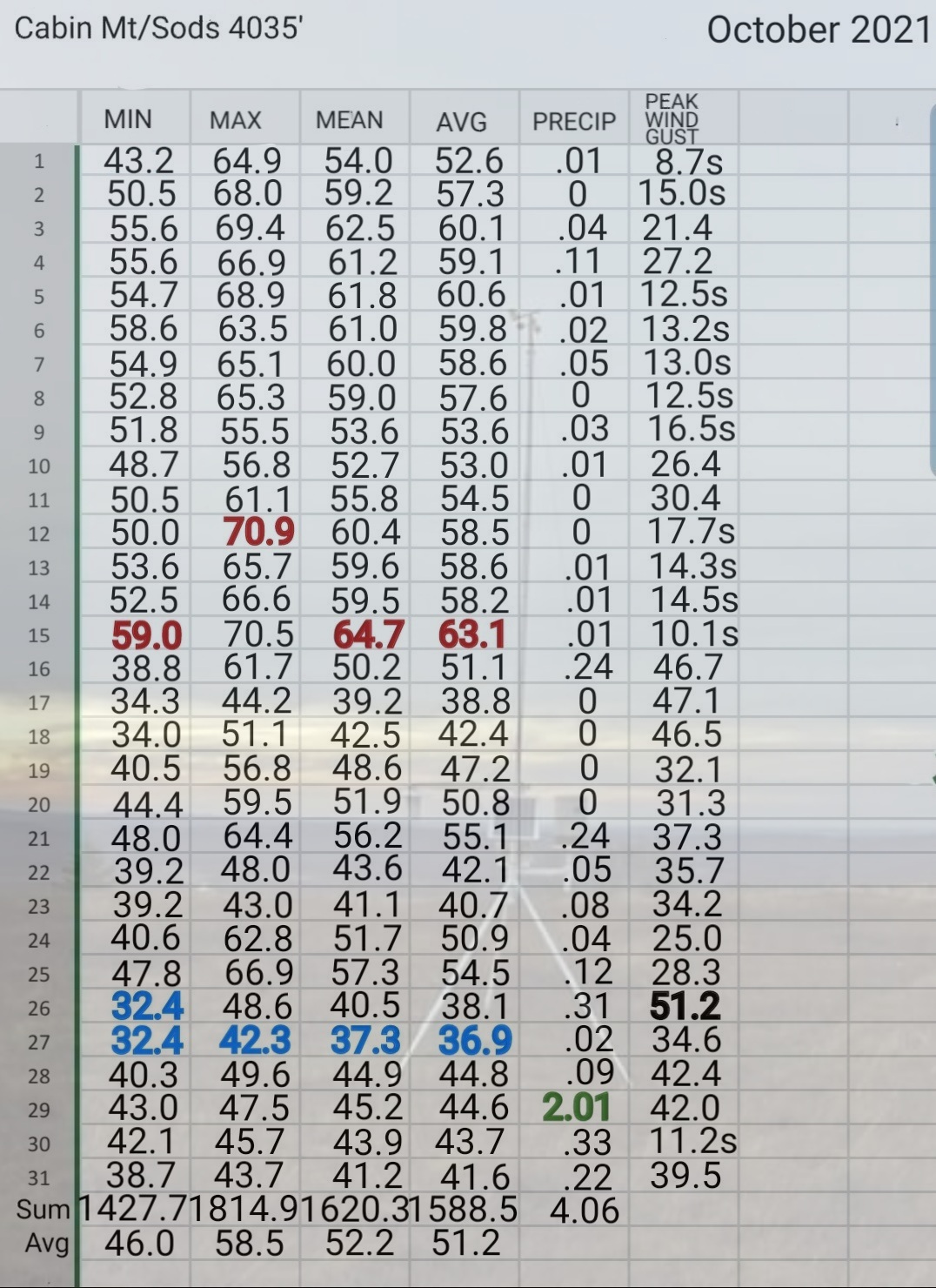The width and height of the screenshot is (936, 1288).
Task: Select the blue 36.9 avg cell
Action: (475, 1040)
